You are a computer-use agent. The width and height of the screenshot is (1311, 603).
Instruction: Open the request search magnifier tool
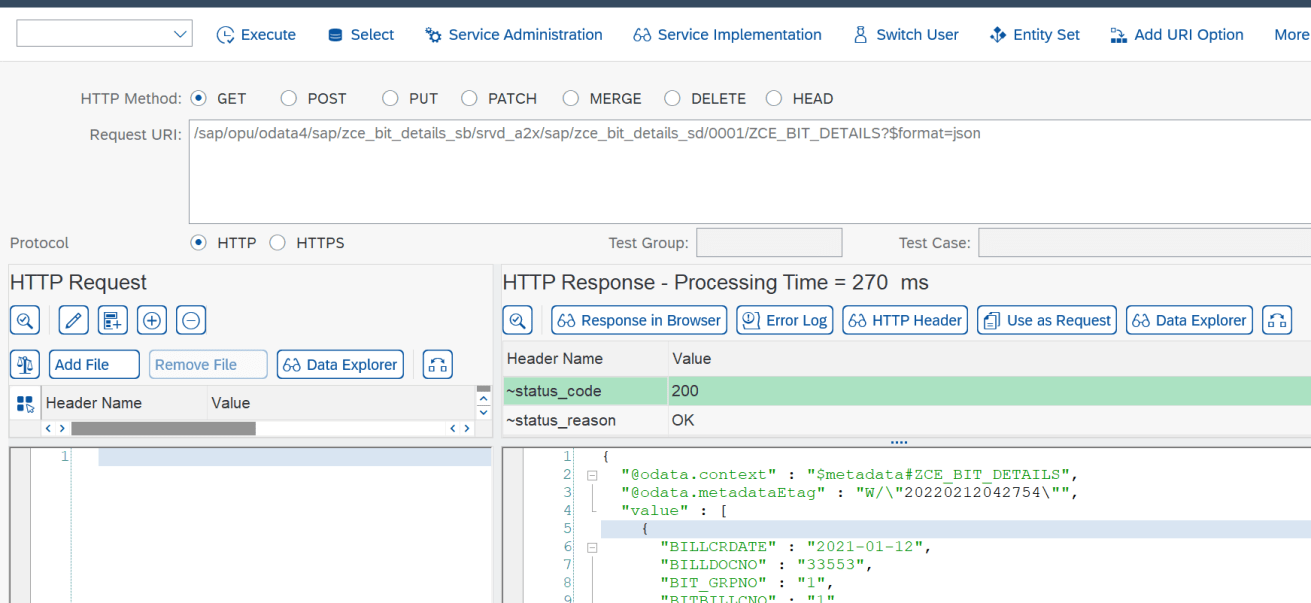coord(24,319)
